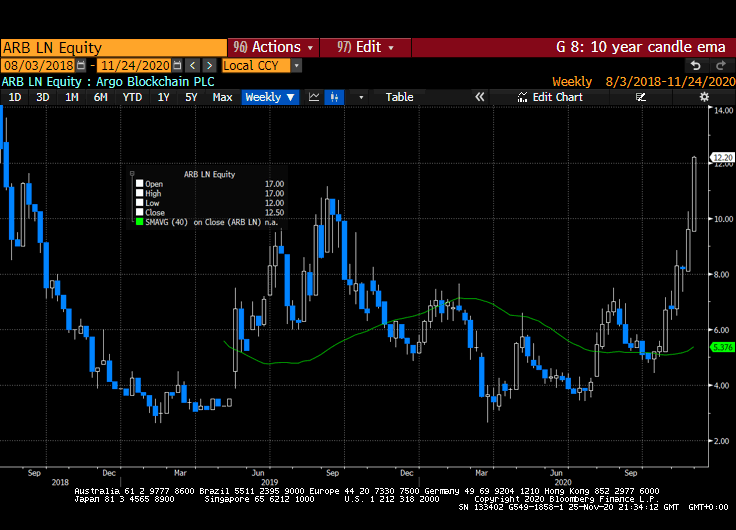Choose the Max time range
Viewport: 736px width, 530px height.
point(223,97)
